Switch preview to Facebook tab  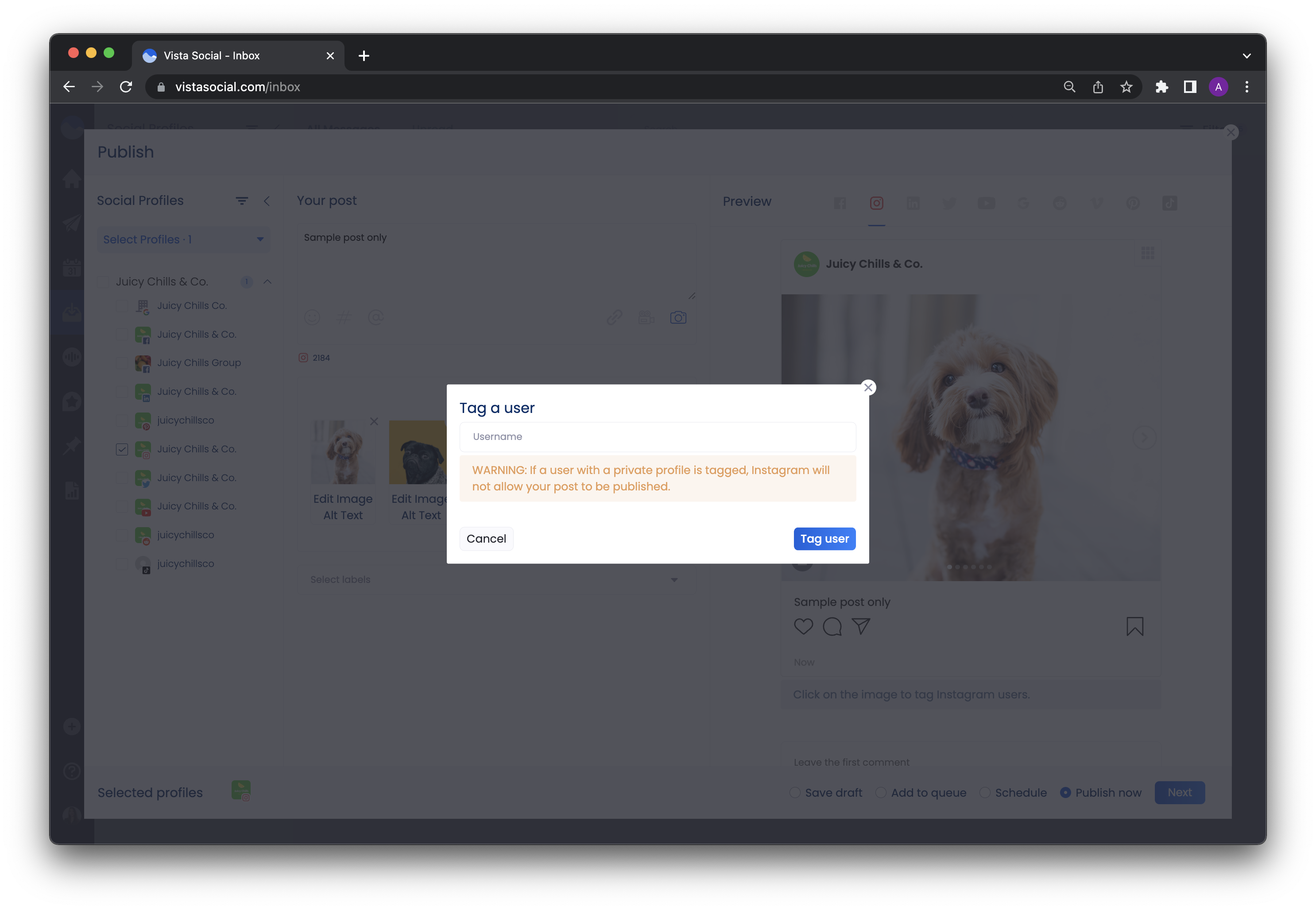point(840,203)
